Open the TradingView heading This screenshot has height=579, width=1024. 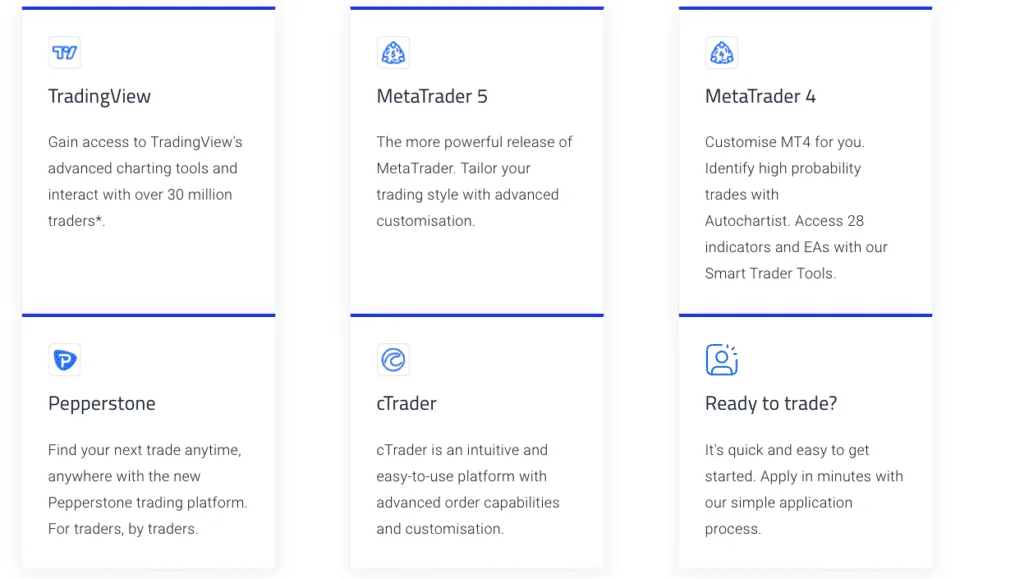[x=99, y=96]
